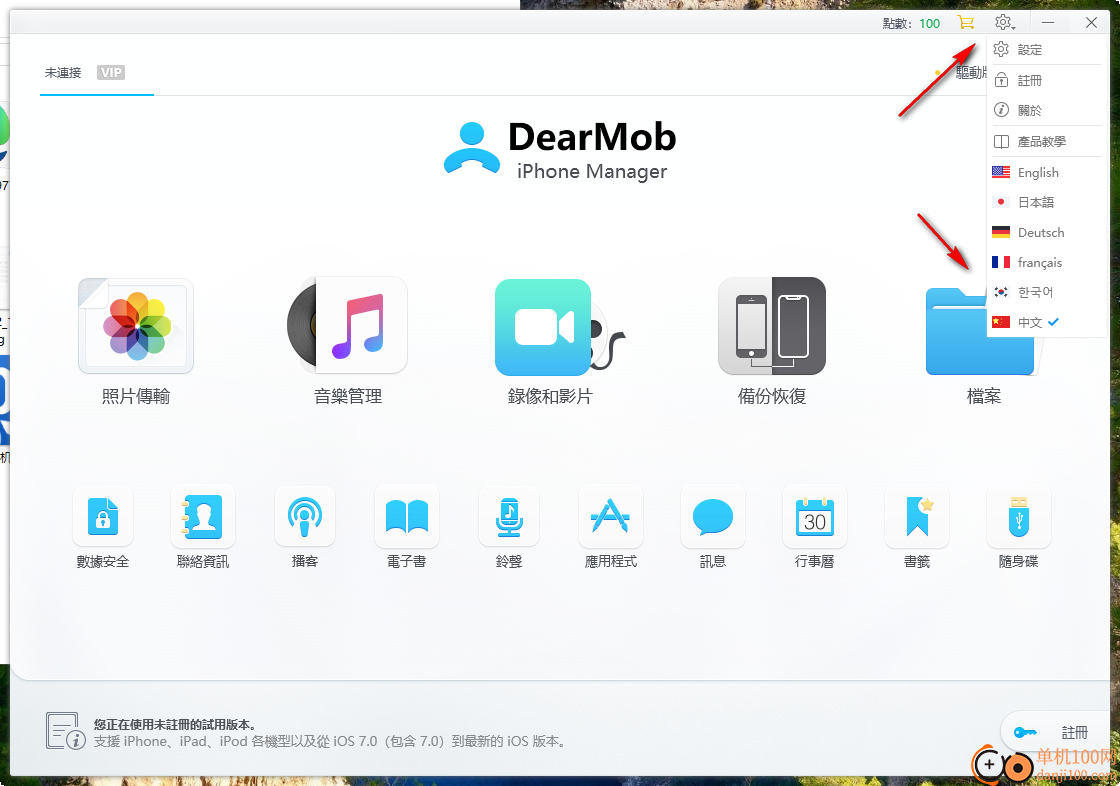
Task: Select 註冊 in the dropdown menu
Action: coord(1046,80)
